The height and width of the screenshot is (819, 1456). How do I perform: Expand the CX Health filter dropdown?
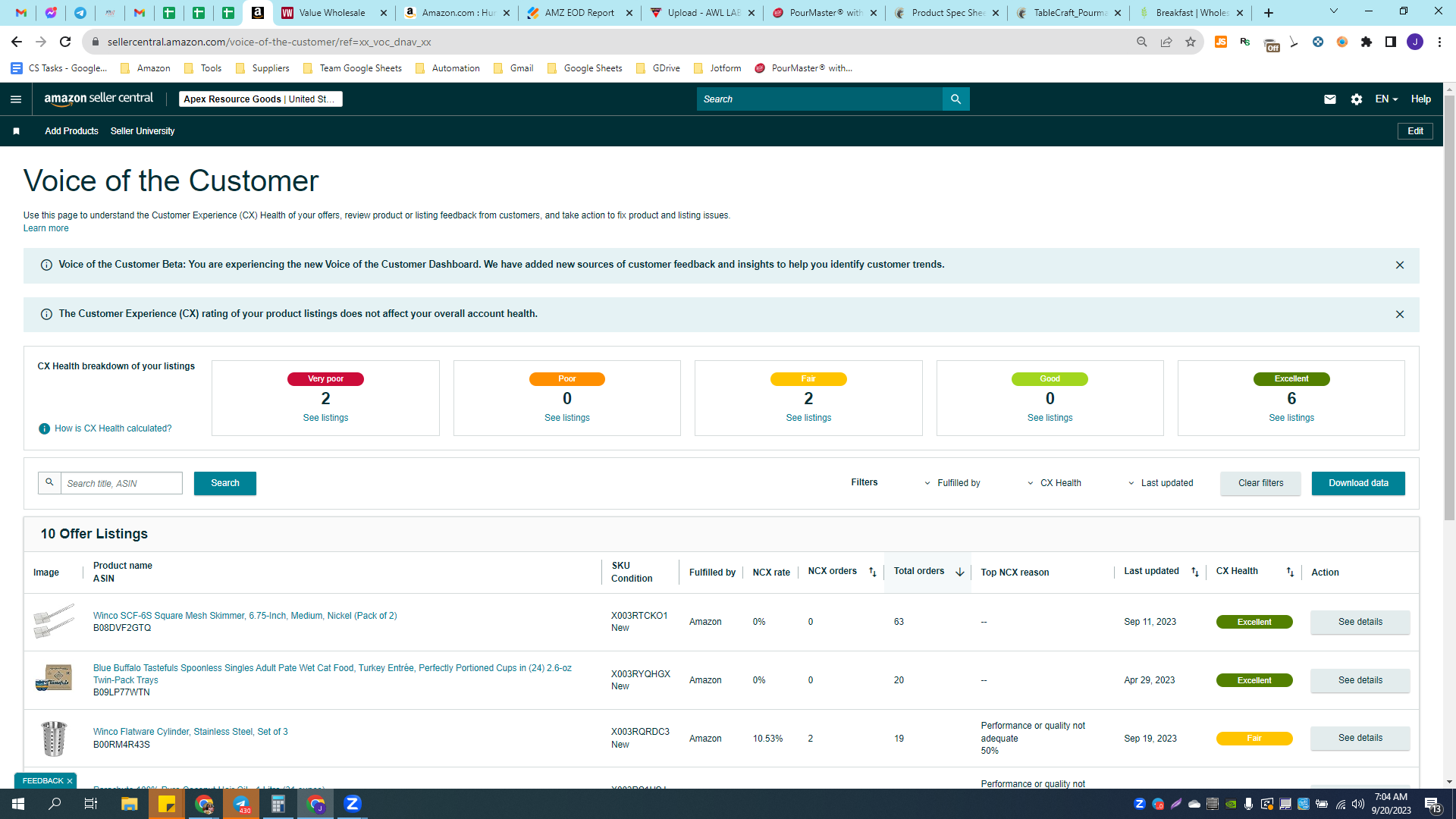tap(1054, 484)
